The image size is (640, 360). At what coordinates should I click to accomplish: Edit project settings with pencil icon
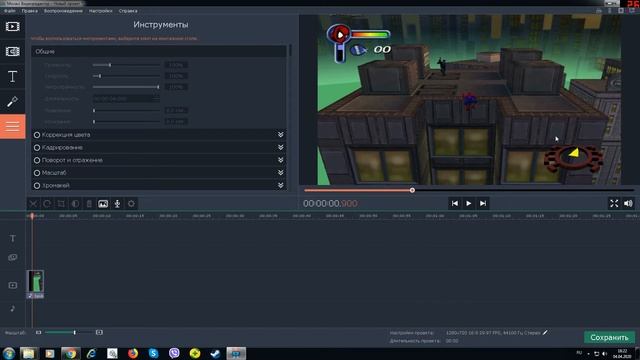click(x=545, y=333)
